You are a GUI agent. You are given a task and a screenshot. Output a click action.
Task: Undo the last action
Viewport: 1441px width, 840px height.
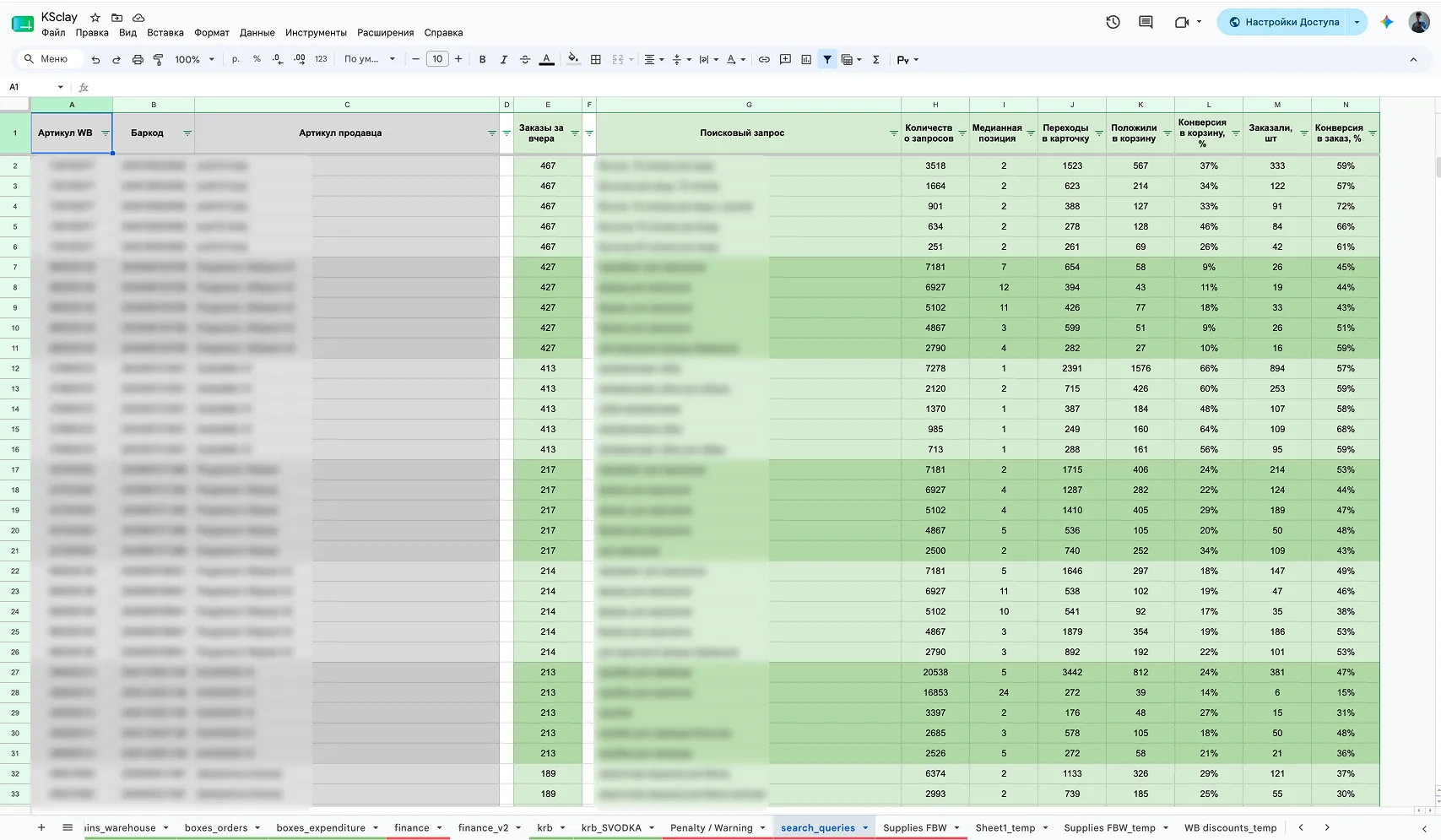(95, 60)
